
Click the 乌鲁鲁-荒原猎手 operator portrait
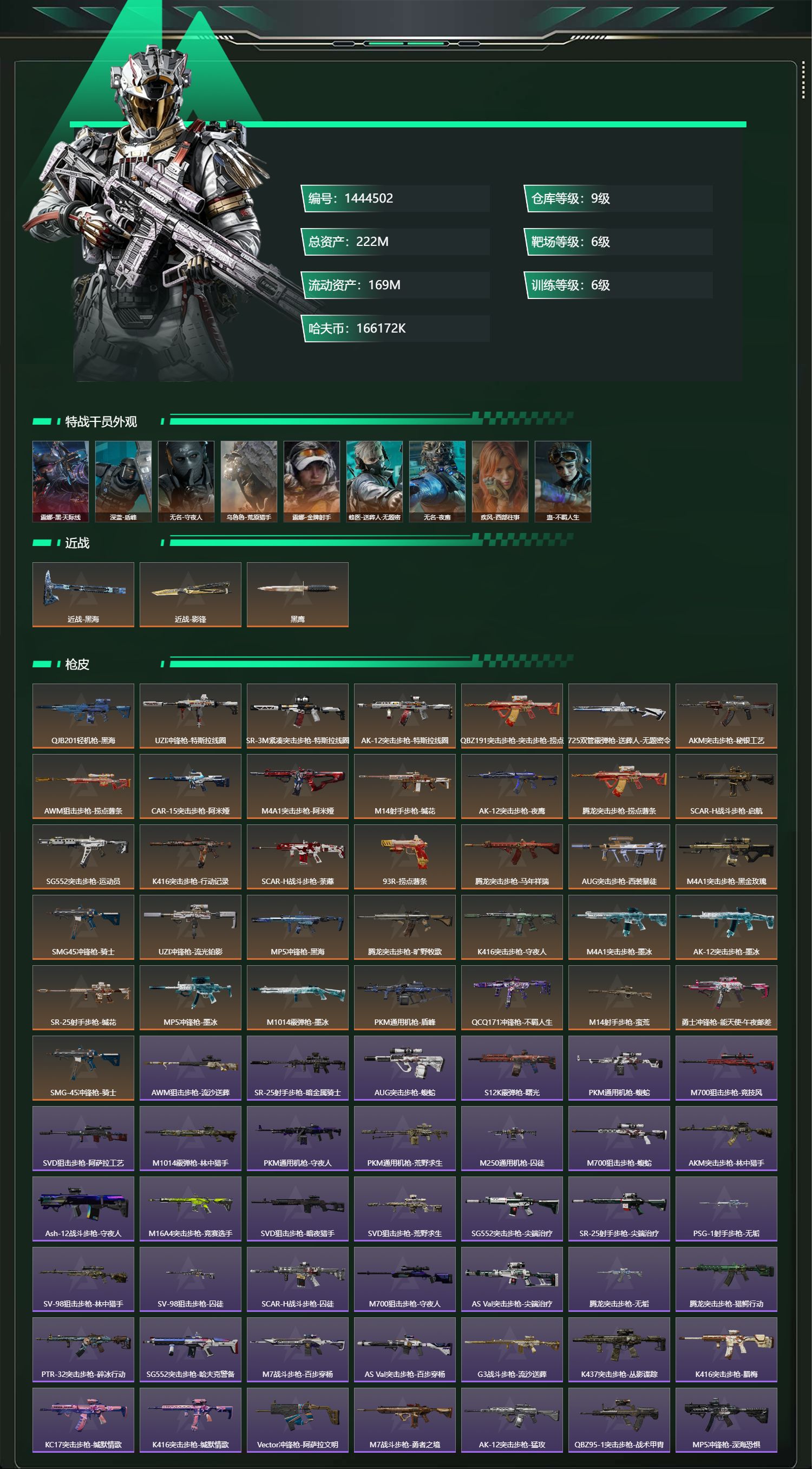coord(248,482)
